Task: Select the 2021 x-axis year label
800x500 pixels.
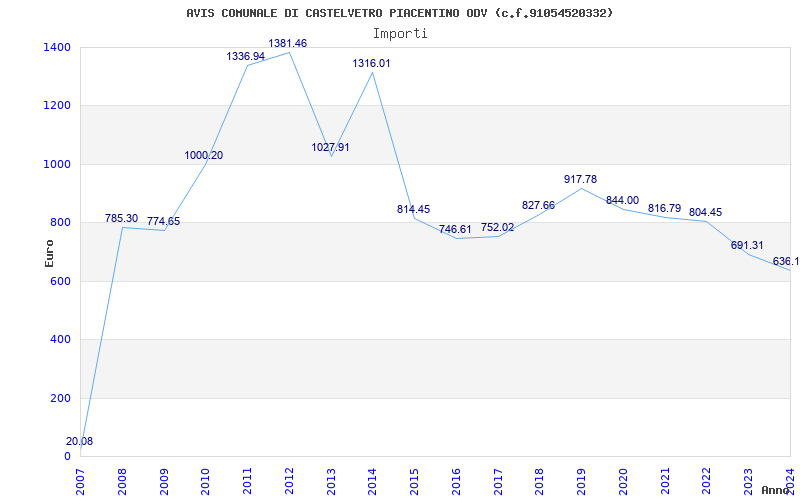Action: pos(665,481)
